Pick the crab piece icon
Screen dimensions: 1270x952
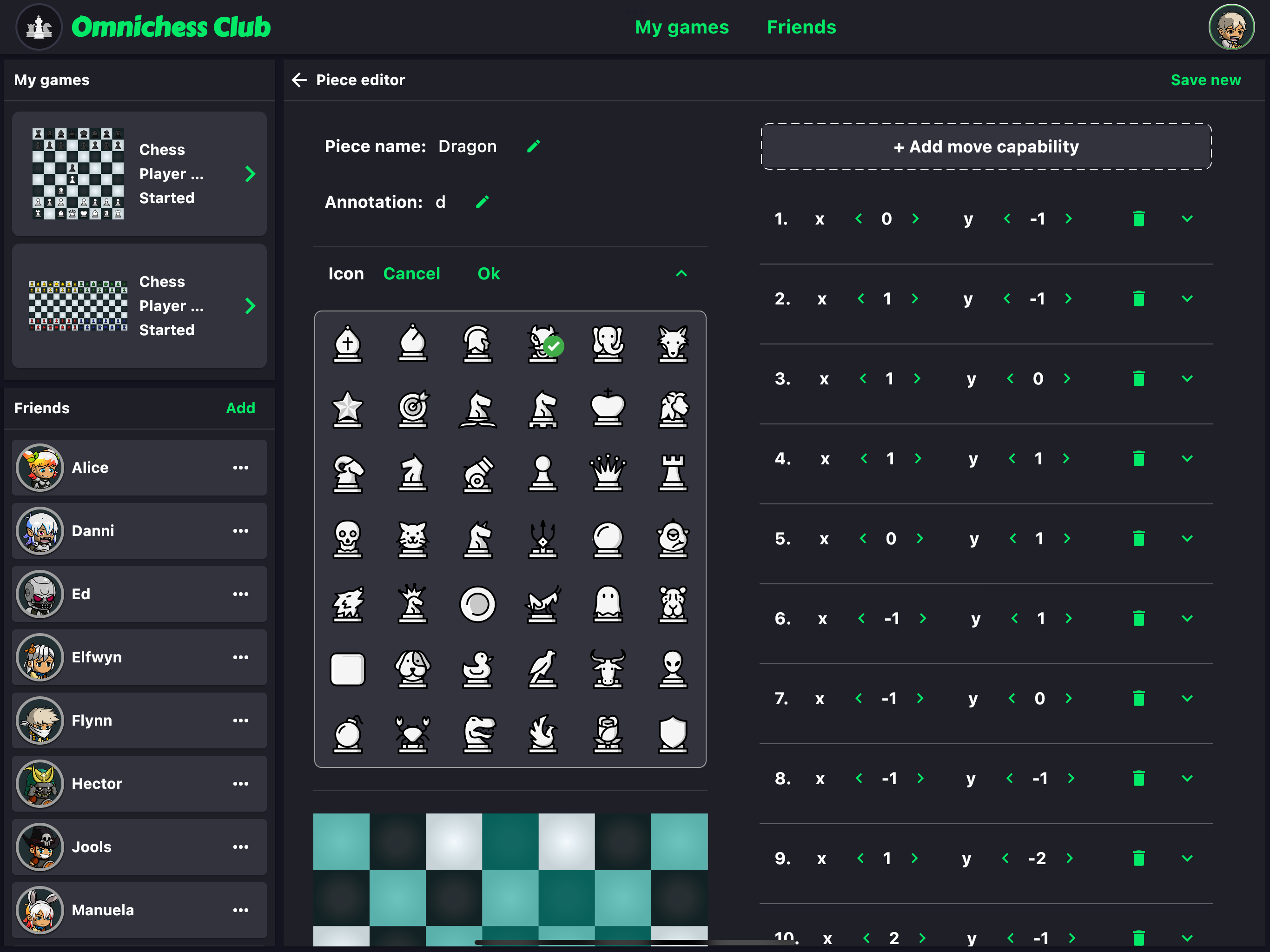tap(413, 734)
